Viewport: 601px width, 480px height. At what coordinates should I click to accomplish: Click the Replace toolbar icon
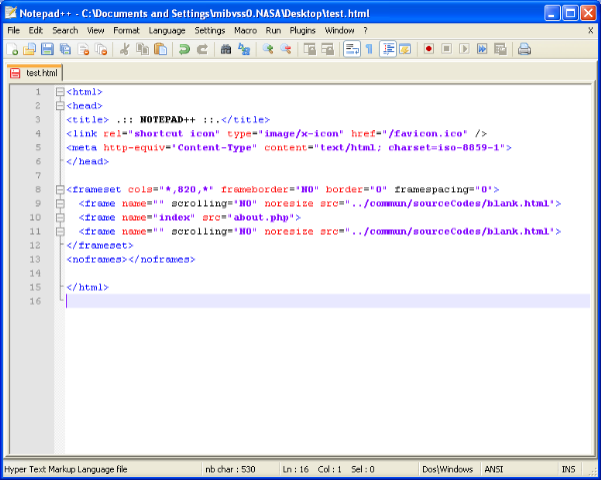pyautogui.click(x=244, y=49)
